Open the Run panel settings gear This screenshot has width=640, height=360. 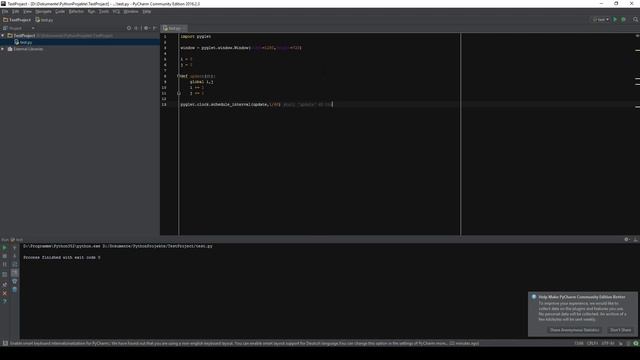(x=627, y=240)
